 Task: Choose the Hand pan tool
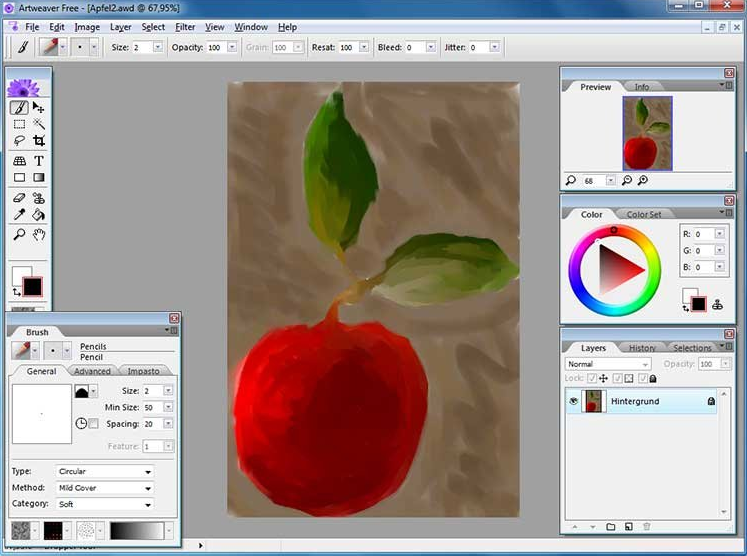[x=39, y=235]
